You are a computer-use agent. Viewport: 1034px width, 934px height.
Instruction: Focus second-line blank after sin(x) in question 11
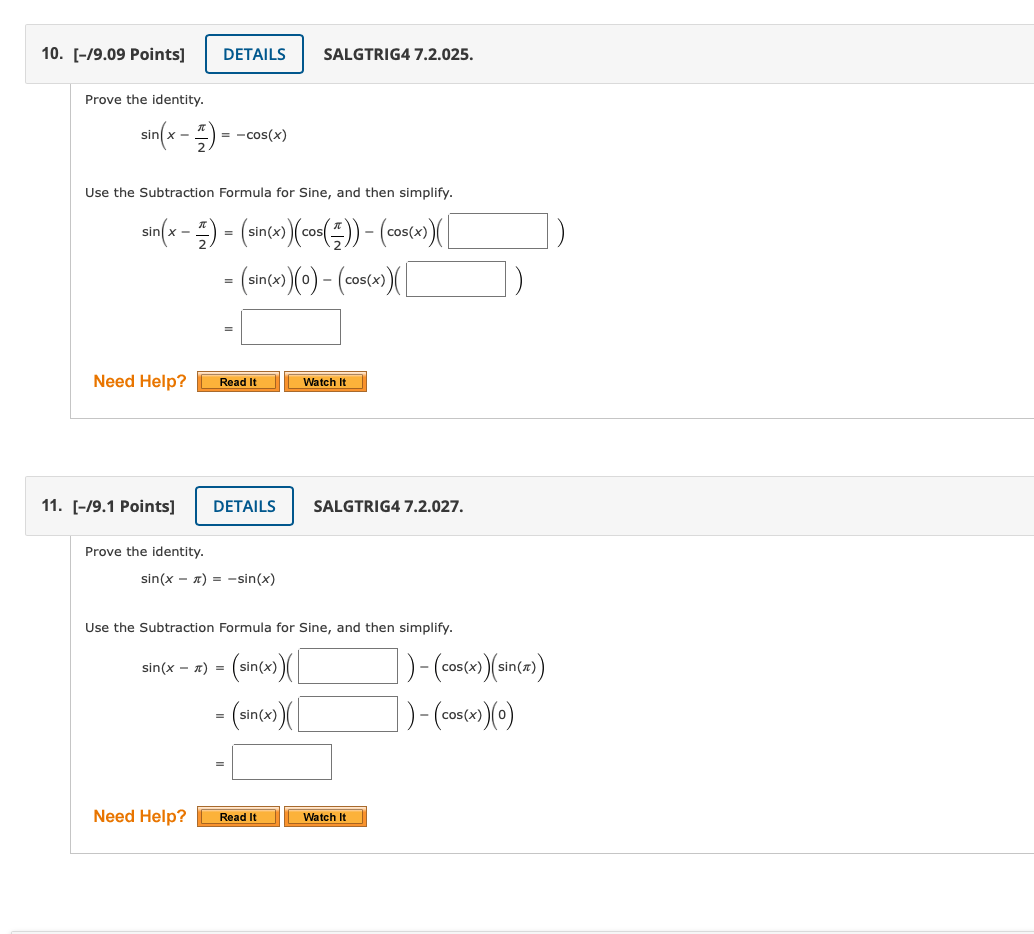point(348,714)
